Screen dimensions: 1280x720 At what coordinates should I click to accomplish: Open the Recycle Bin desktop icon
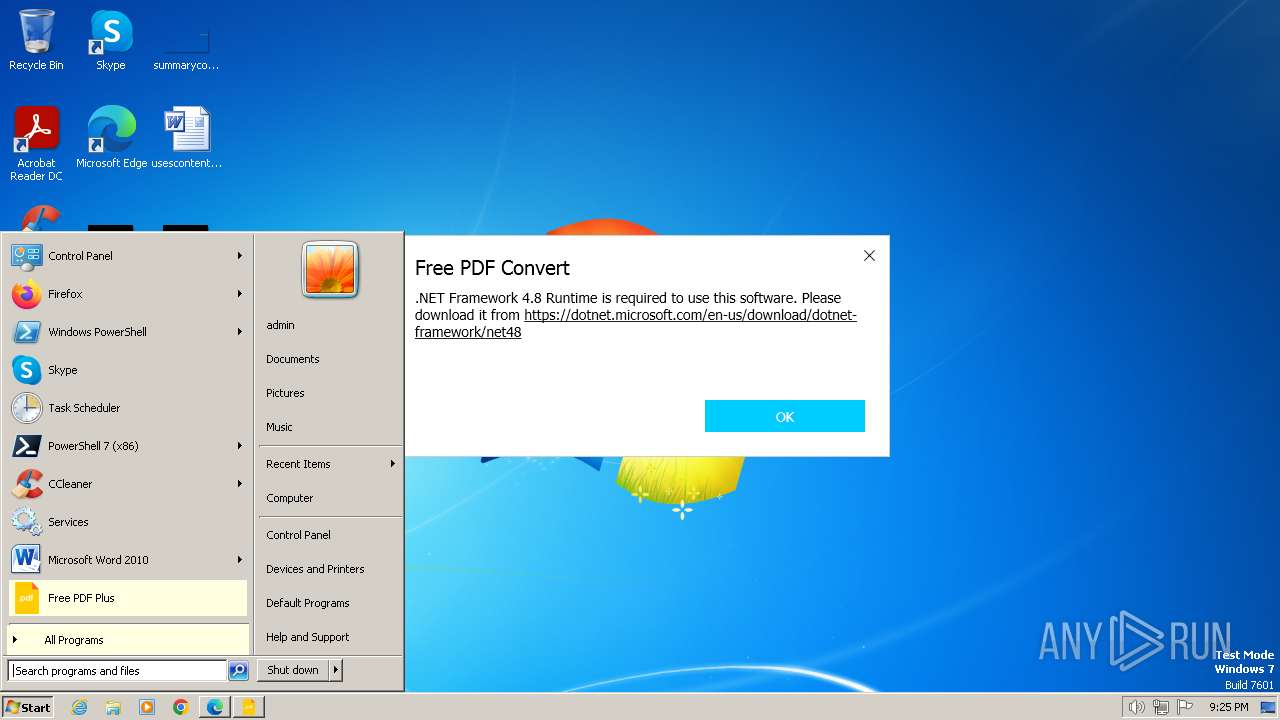(36, 40)
